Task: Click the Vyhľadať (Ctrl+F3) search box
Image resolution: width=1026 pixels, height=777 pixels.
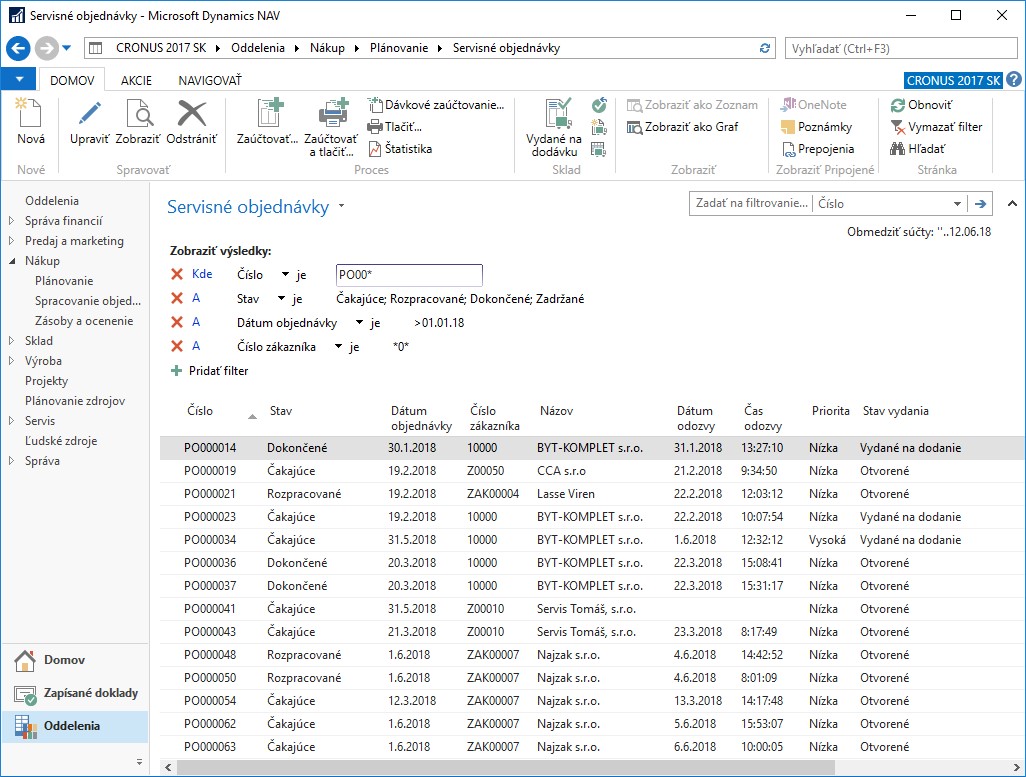Action: pos(901,48)
